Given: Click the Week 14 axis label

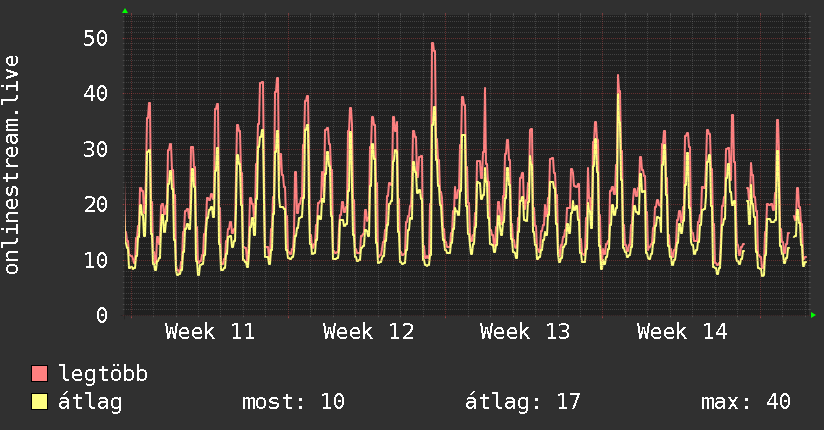Looking at the screenshot, I should click(682, 332).
